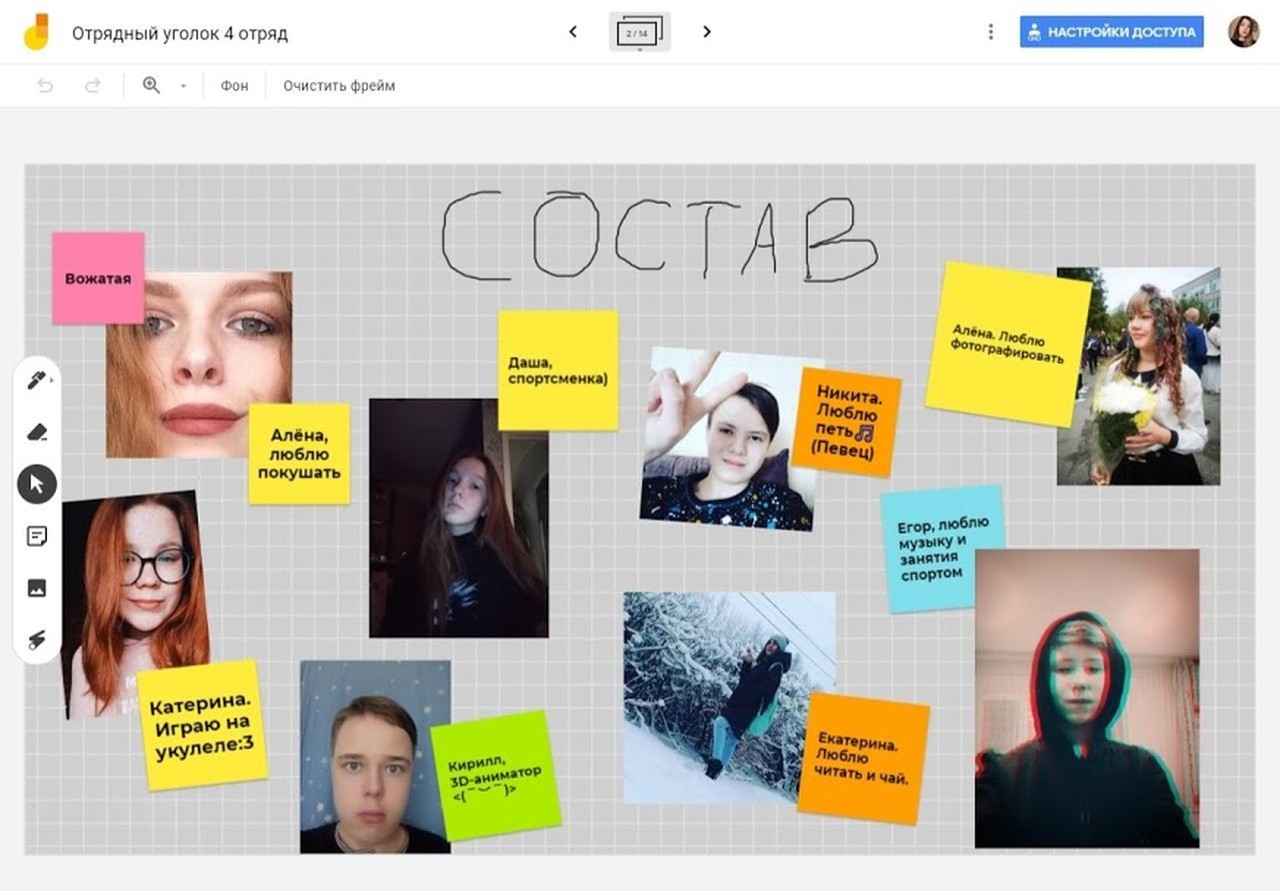Pick the Laser pointer tool
The height and width of the screenshot is (891, 1280).
37,640
